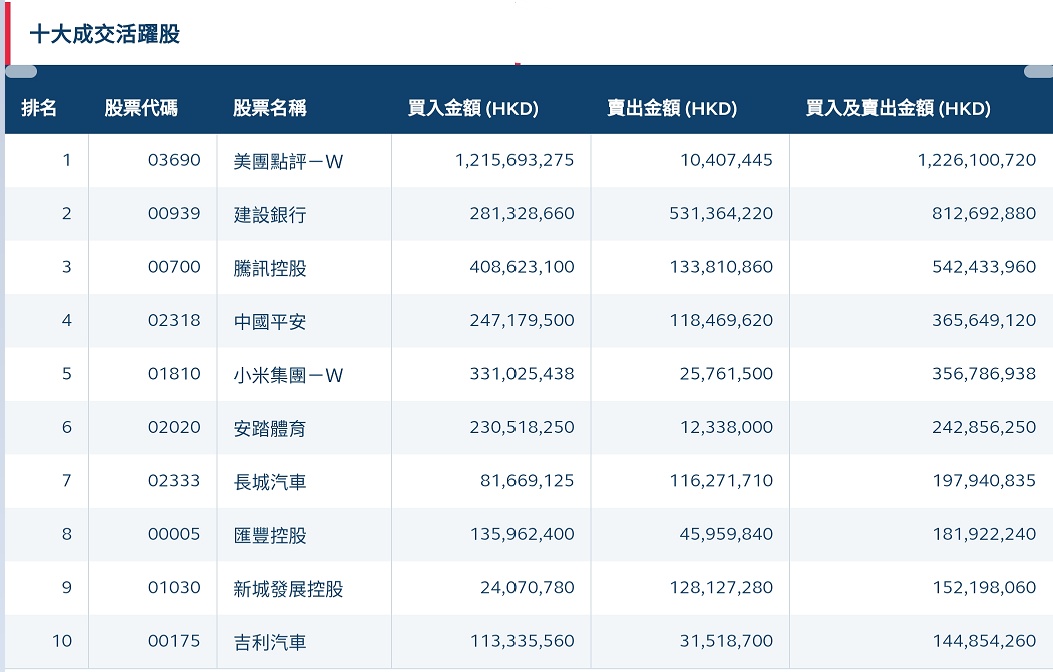Click buy amount 135,962,400
The height and width of the screenshot is (672, 1053).
click(x=522, y=534)
